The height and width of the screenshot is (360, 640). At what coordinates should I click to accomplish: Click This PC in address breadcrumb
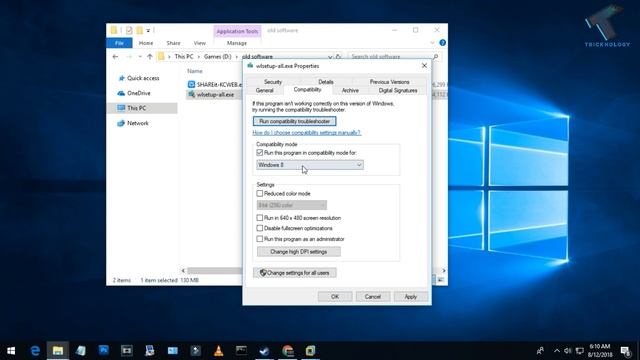pyautogui.click(x=184, y=57)
